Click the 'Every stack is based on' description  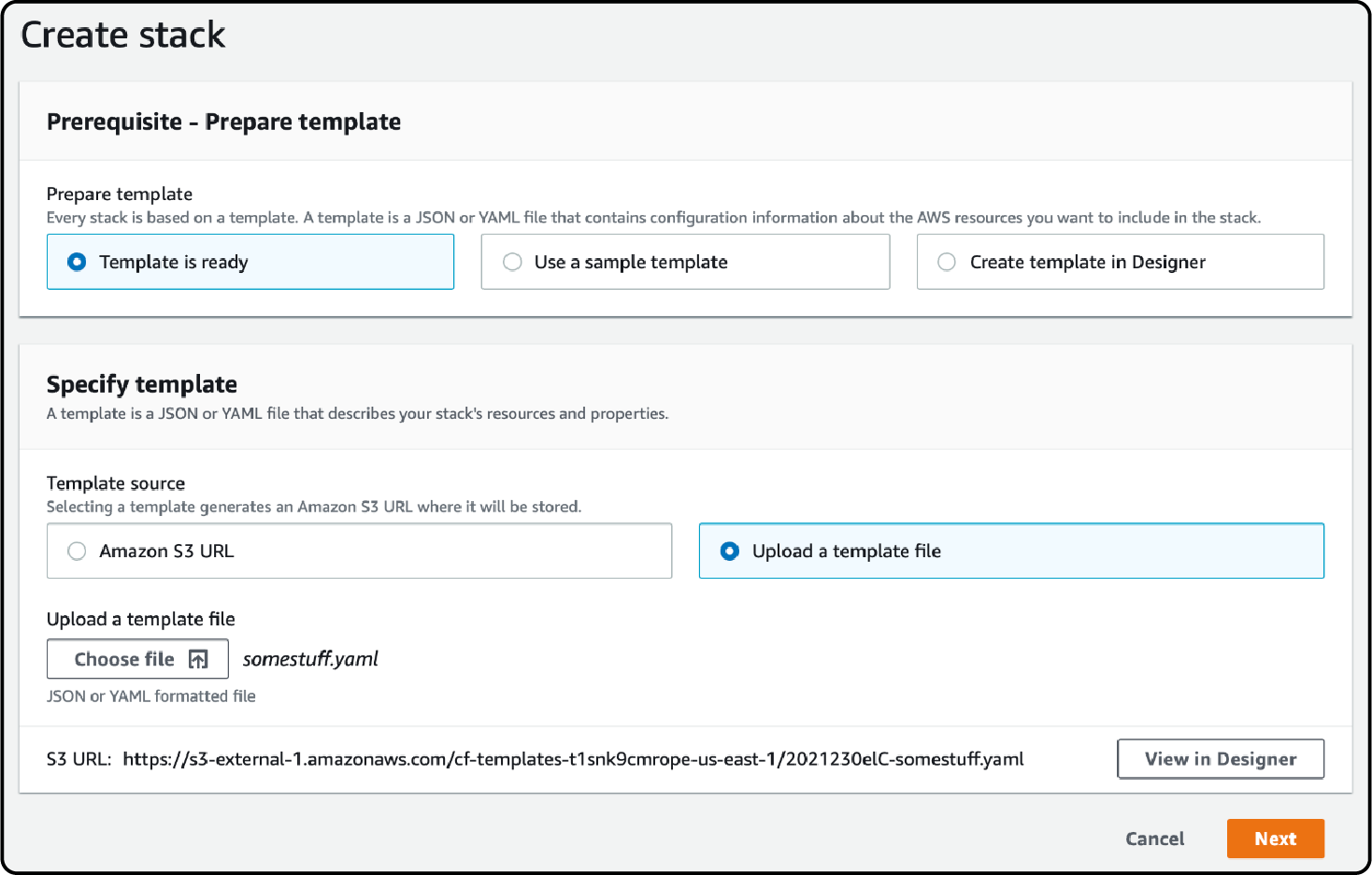click(x=653, y=218)
